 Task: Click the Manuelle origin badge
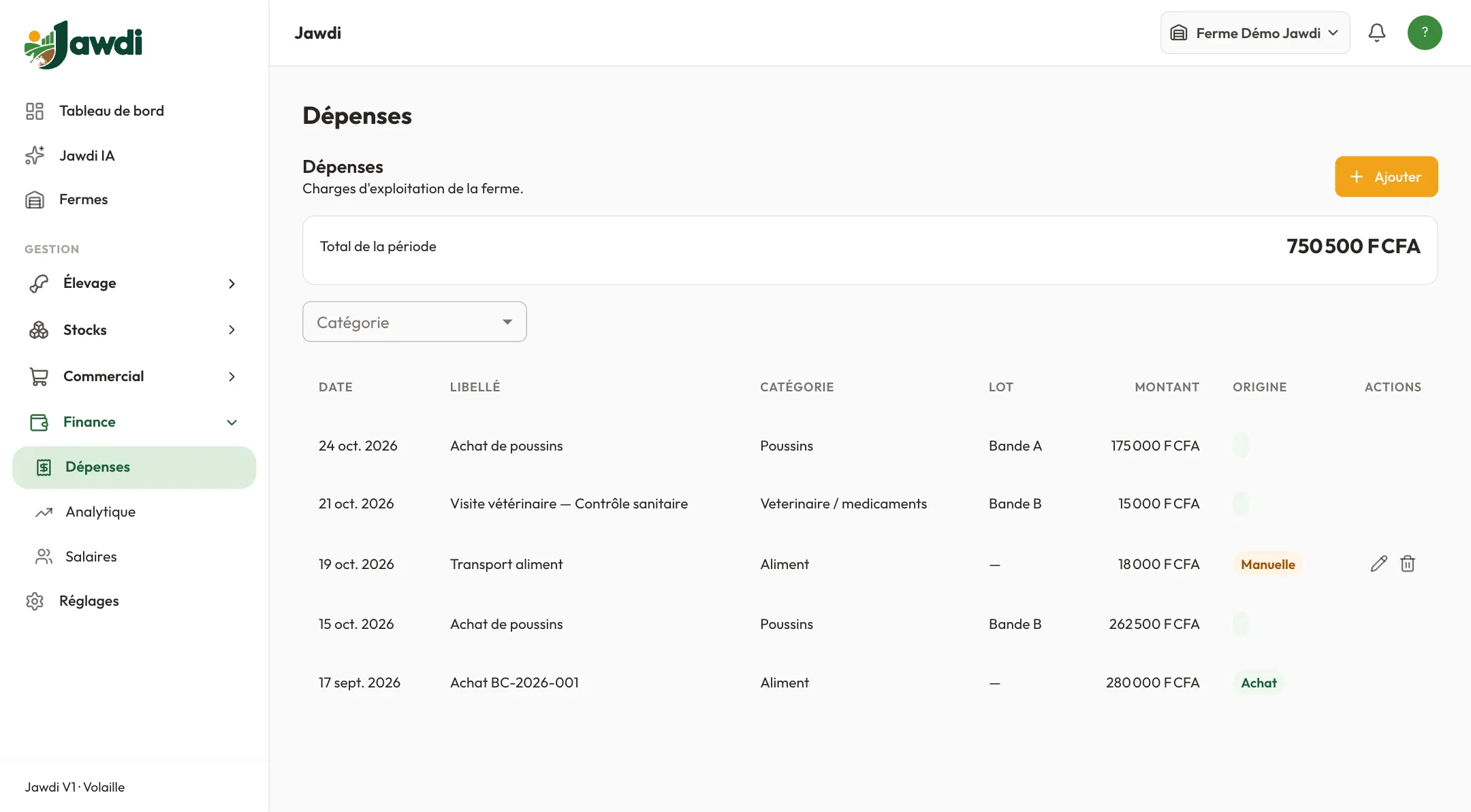(x=1268, y=564)
